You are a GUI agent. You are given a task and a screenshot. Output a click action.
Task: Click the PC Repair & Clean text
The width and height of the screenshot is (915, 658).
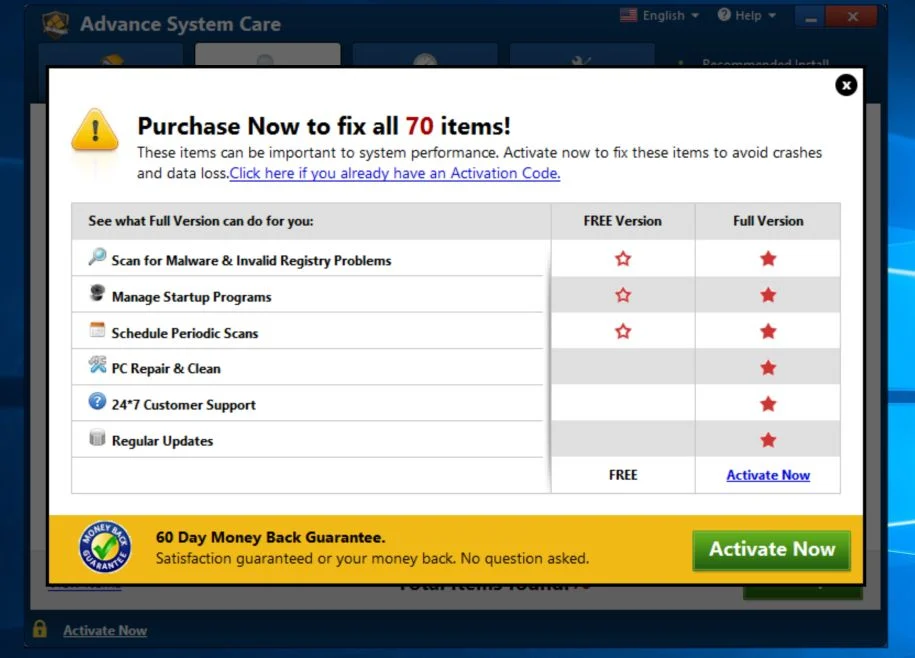tap(166, 369)
